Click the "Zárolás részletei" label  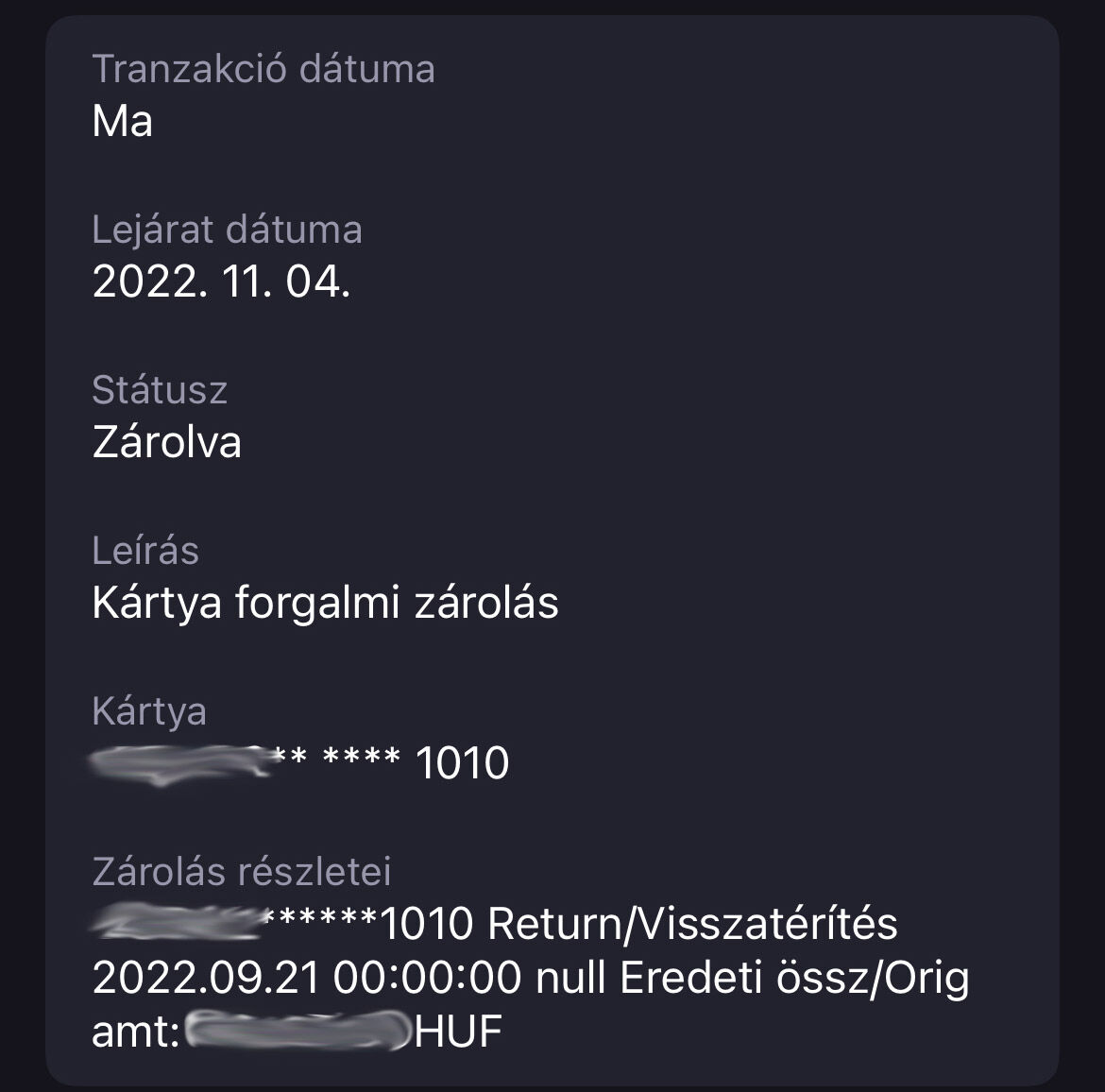242,872
